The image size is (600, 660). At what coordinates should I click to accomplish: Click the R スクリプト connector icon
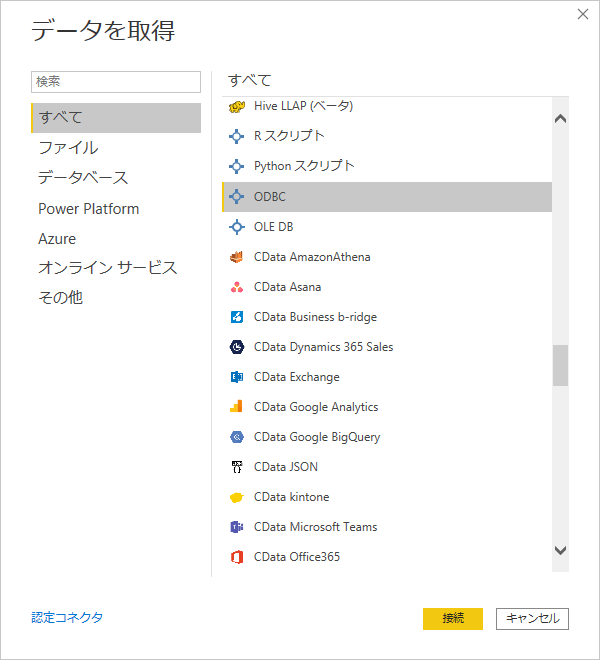point(237,136)
